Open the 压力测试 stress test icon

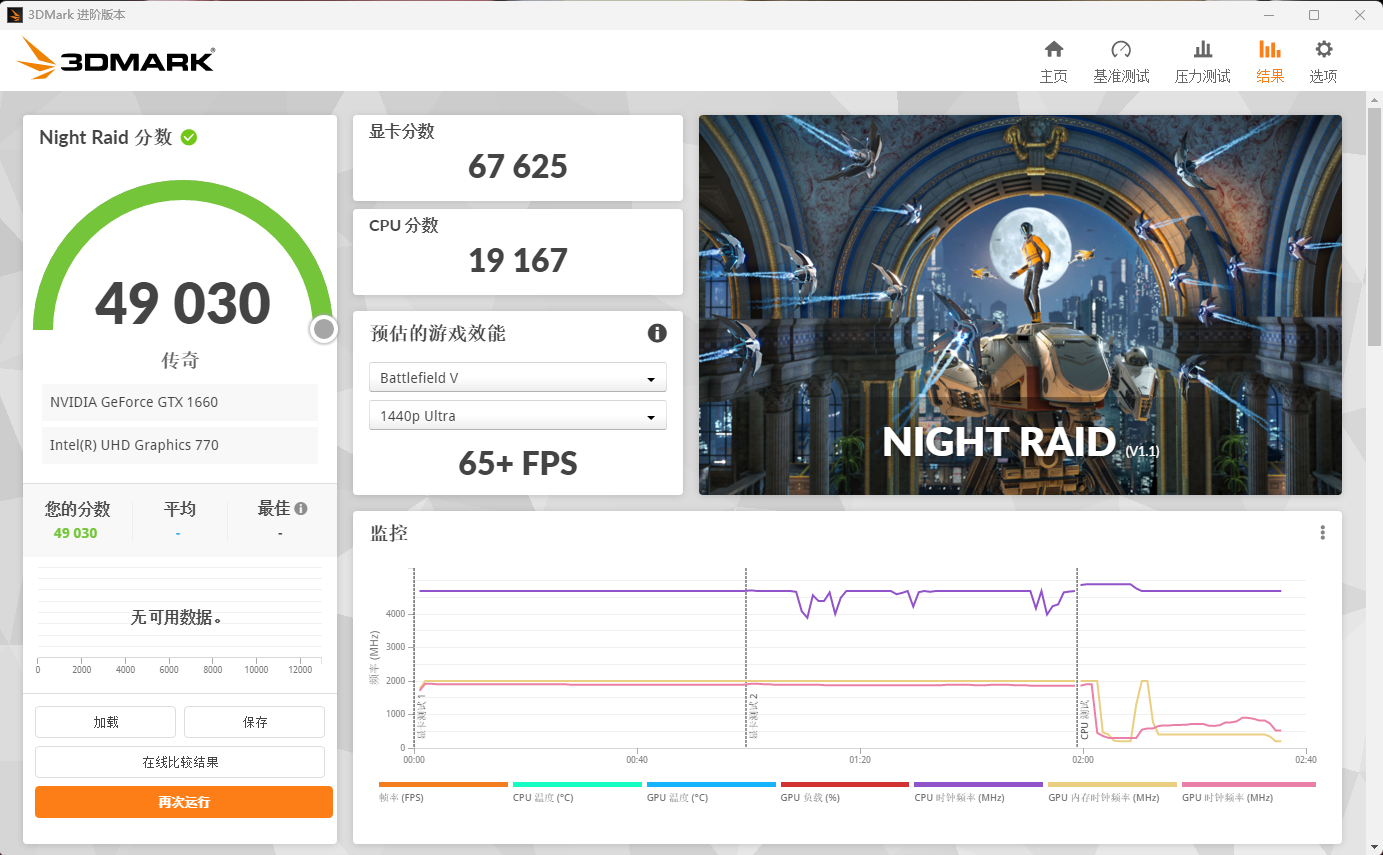tap(1203, 49)
